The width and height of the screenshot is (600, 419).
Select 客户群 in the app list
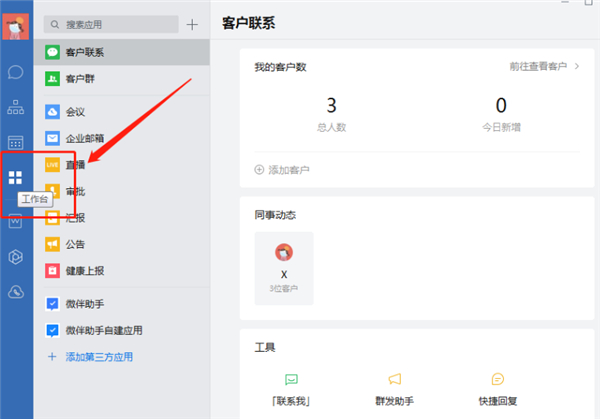pyautogui.click(x=80, y=78)
